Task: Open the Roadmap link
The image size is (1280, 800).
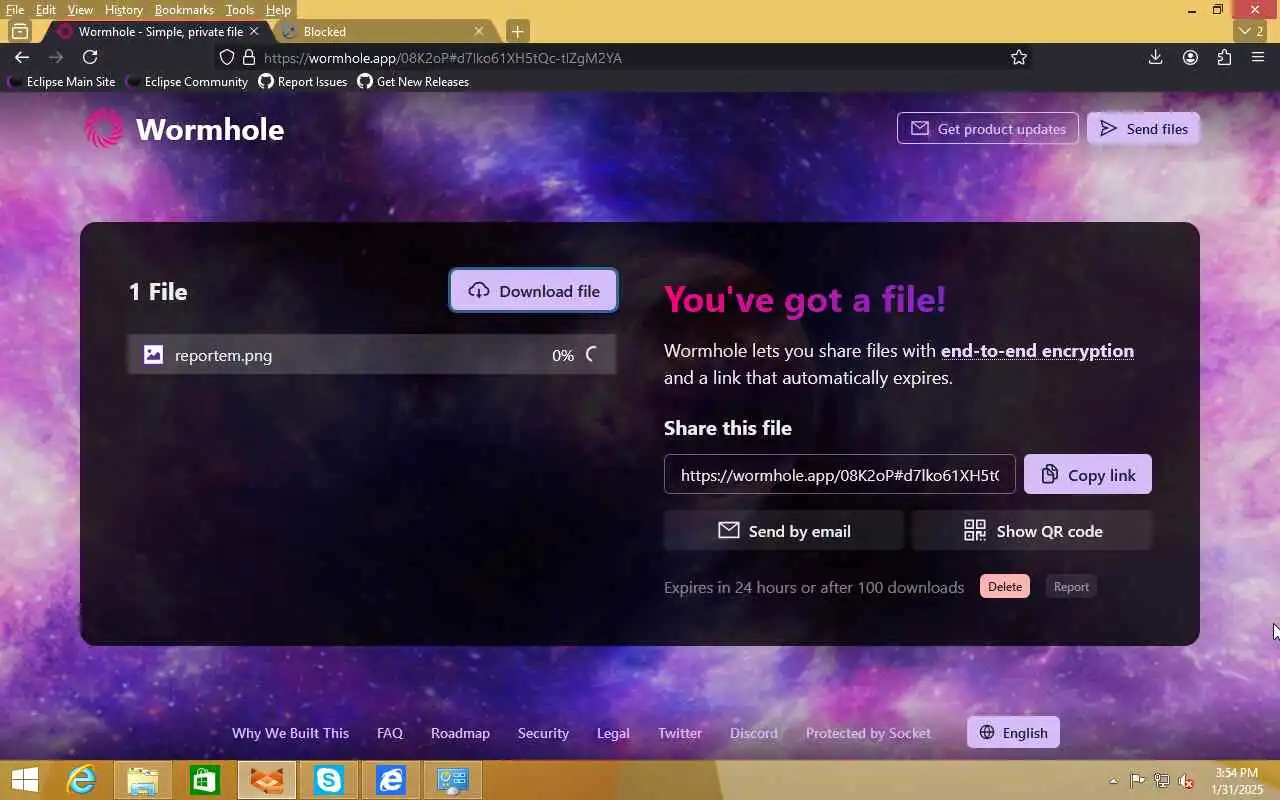Action: (460, 733)
